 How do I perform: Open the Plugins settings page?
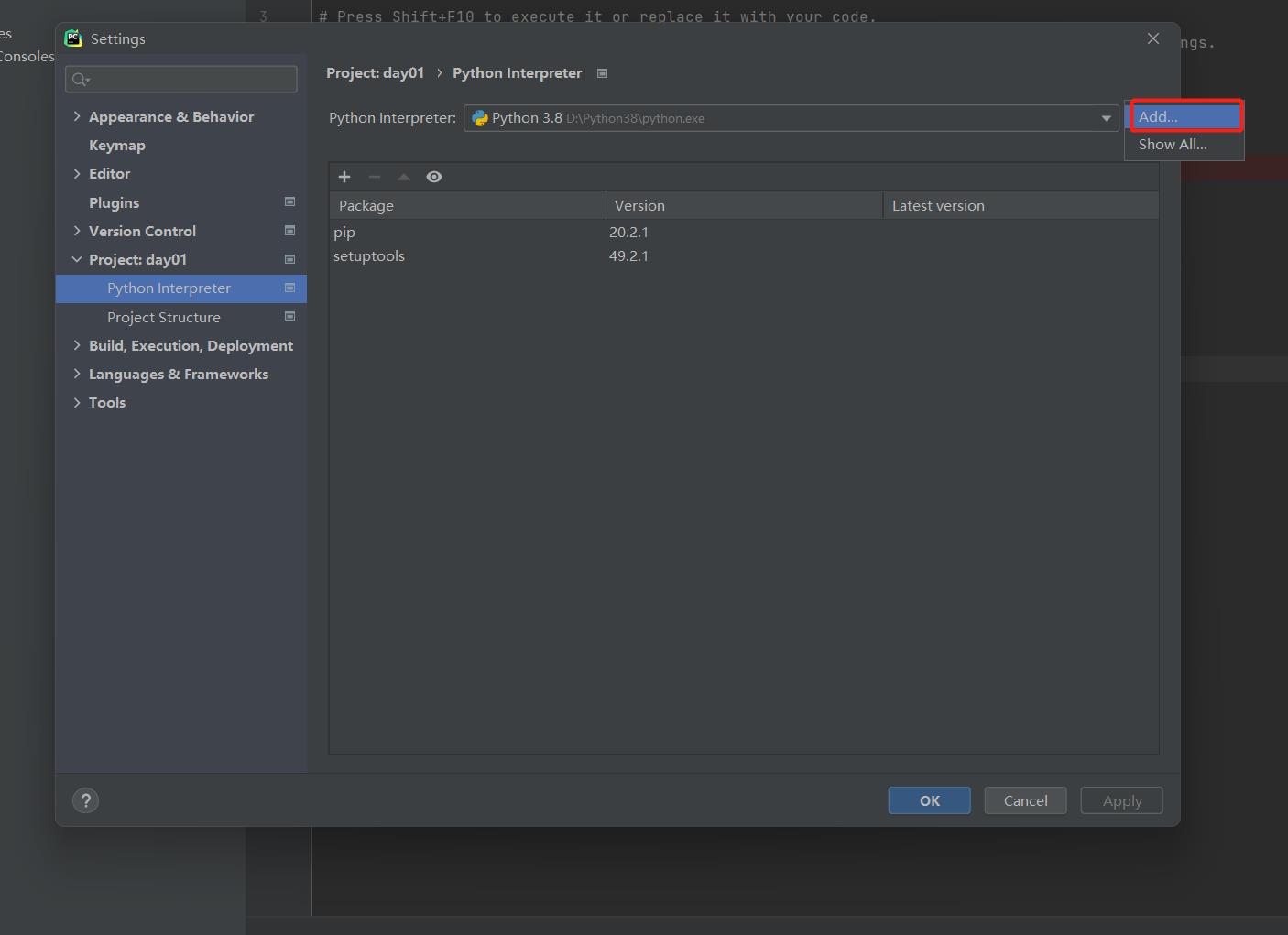coord(115,202)
